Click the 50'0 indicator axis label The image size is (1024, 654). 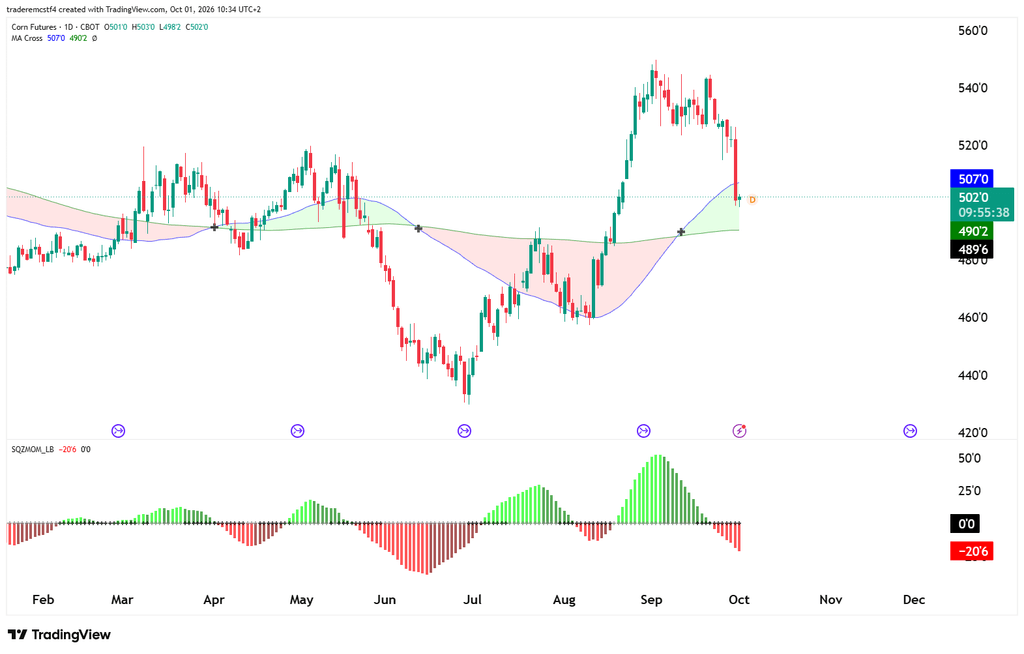pyautogui.click(x=969, y=459)
